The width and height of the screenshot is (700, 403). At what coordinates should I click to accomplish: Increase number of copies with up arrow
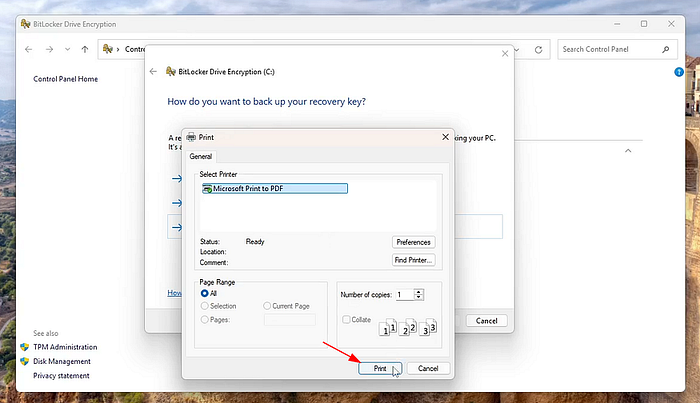coord(418,292)
